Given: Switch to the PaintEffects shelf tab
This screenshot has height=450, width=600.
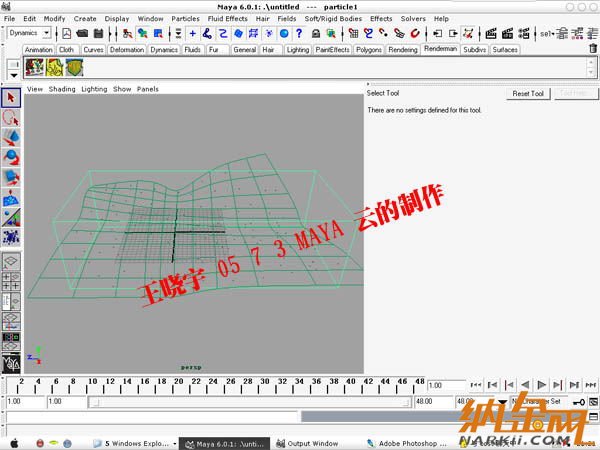Looking at the screenshot, I should (333, 50).
